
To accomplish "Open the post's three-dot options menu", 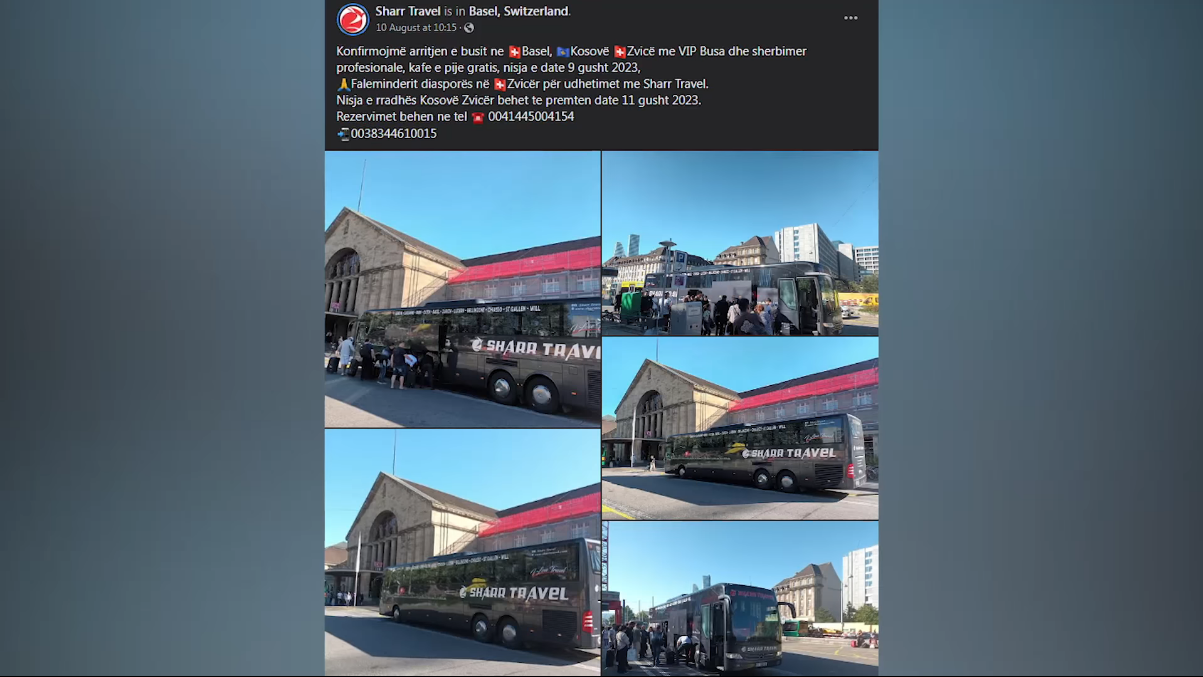I will point(851,18).
